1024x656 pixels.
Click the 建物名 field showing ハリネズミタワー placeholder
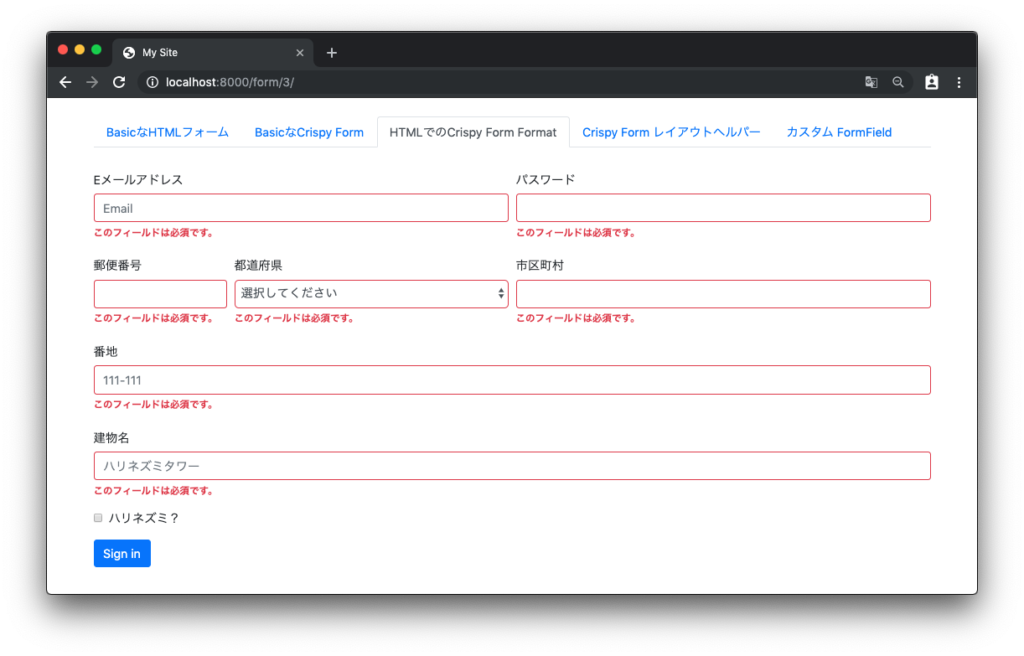click(x=512, y=465)
